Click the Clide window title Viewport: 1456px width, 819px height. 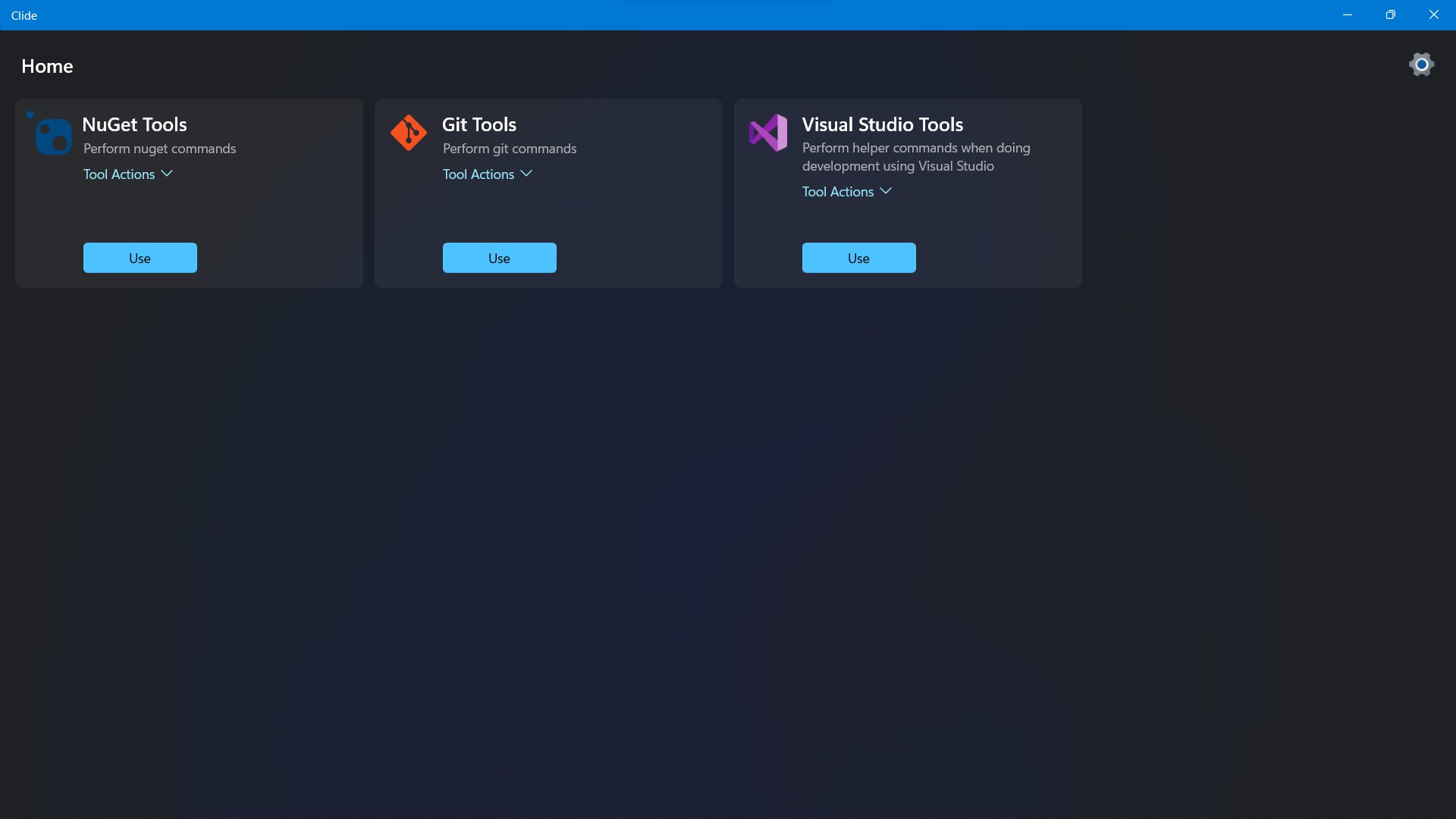click(24, 15)
